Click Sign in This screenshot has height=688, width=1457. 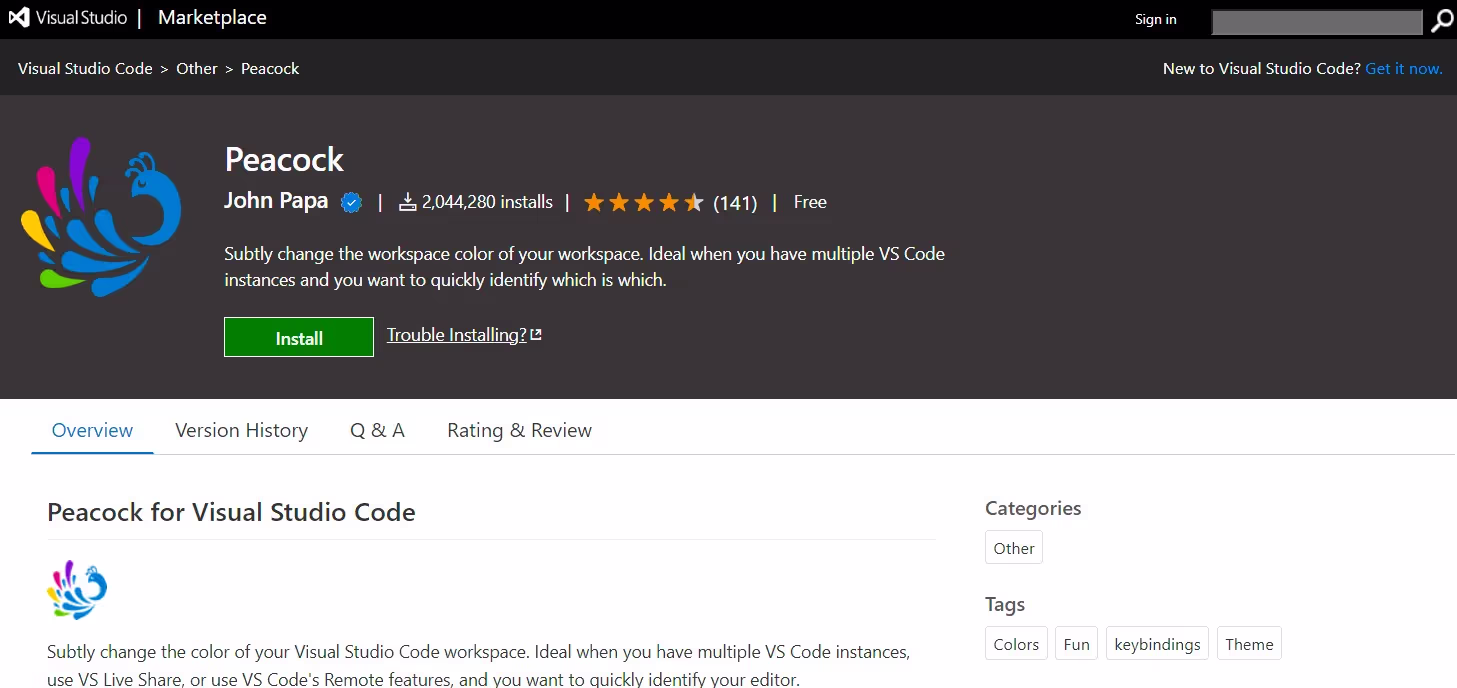1156,20
